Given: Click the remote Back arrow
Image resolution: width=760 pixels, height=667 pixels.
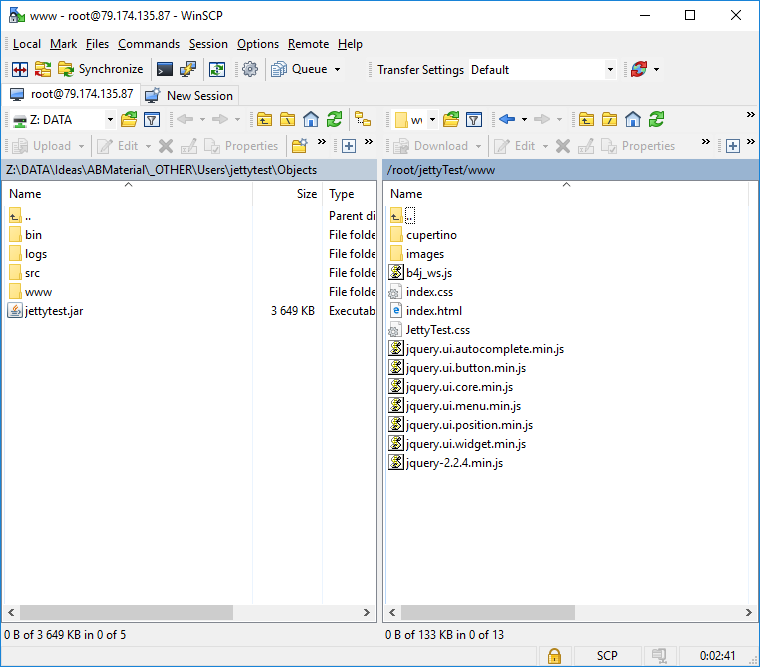Looking at the screenshot, I should [x=507, y=119].
